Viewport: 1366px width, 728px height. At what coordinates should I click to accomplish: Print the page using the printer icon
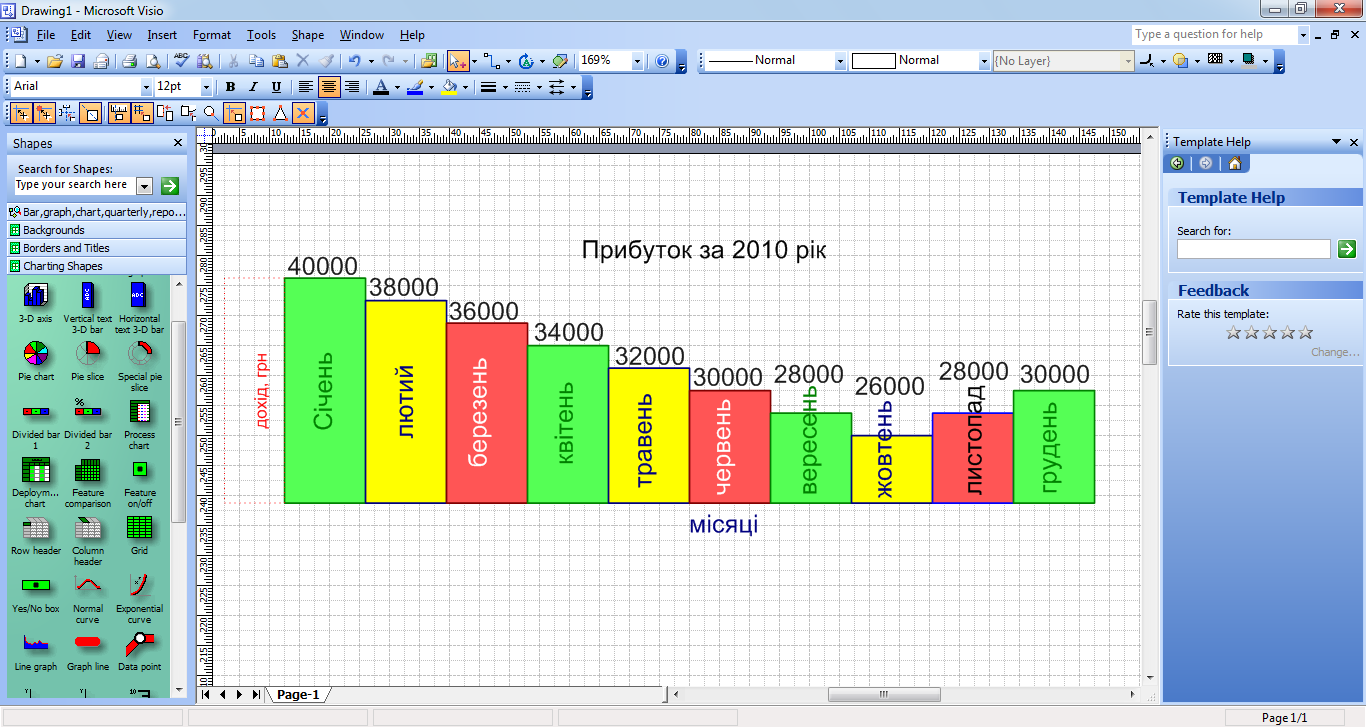(128, 61)
